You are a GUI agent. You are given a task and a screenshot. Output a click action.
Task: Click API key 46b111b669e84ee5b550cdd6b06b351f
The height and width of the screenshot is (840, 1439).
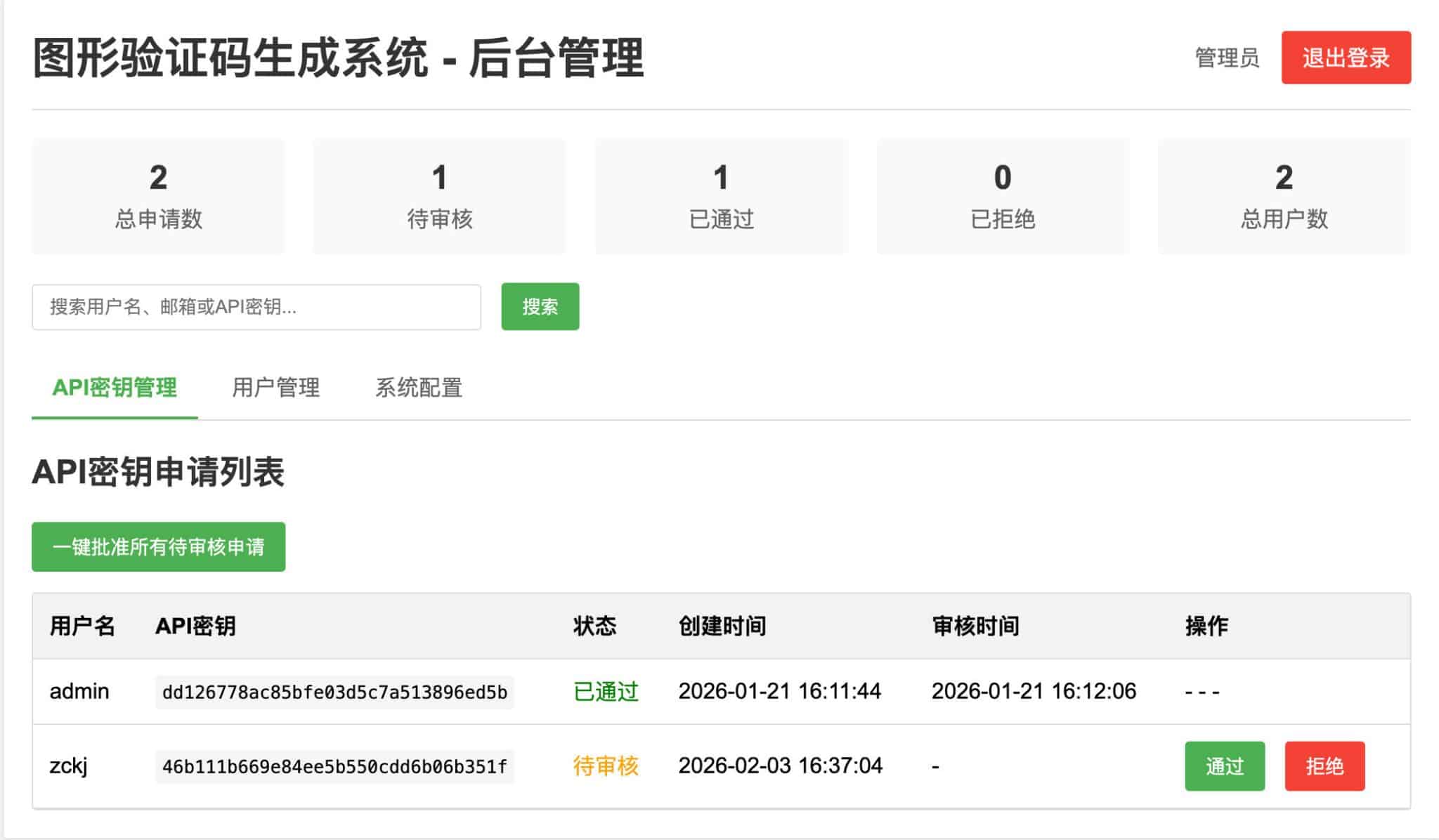[x=334, y=766]
